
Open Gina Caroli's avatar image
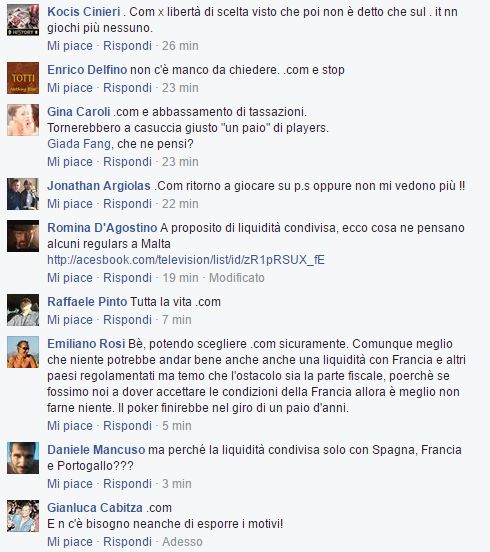point(23,120)
